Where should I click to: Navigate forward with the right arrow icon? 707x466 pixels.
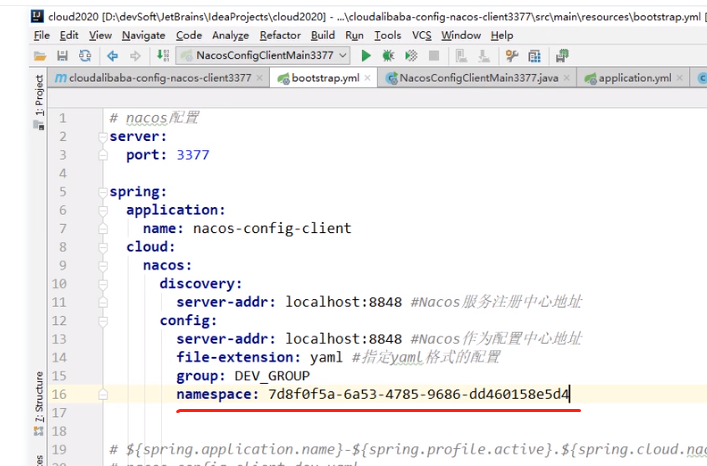(x=135, y=56)
